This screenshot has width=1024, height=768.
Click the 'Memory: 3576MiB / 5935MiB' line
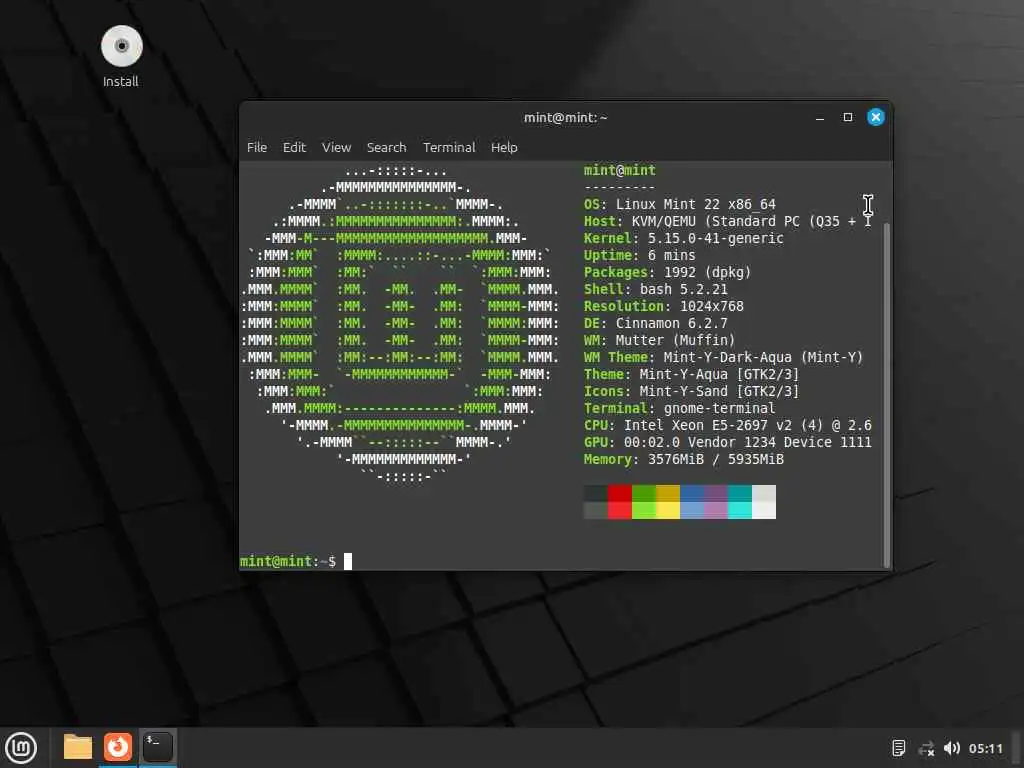[x=684, y=459]
